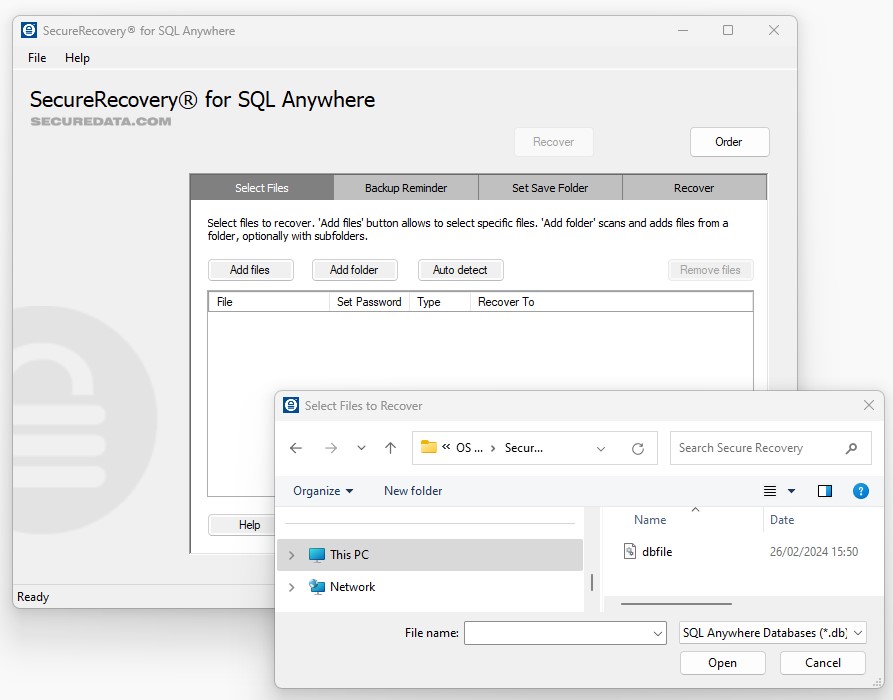This screenshot has width=893, height=700.
Task: Click the File name input field
Action: 556,633
